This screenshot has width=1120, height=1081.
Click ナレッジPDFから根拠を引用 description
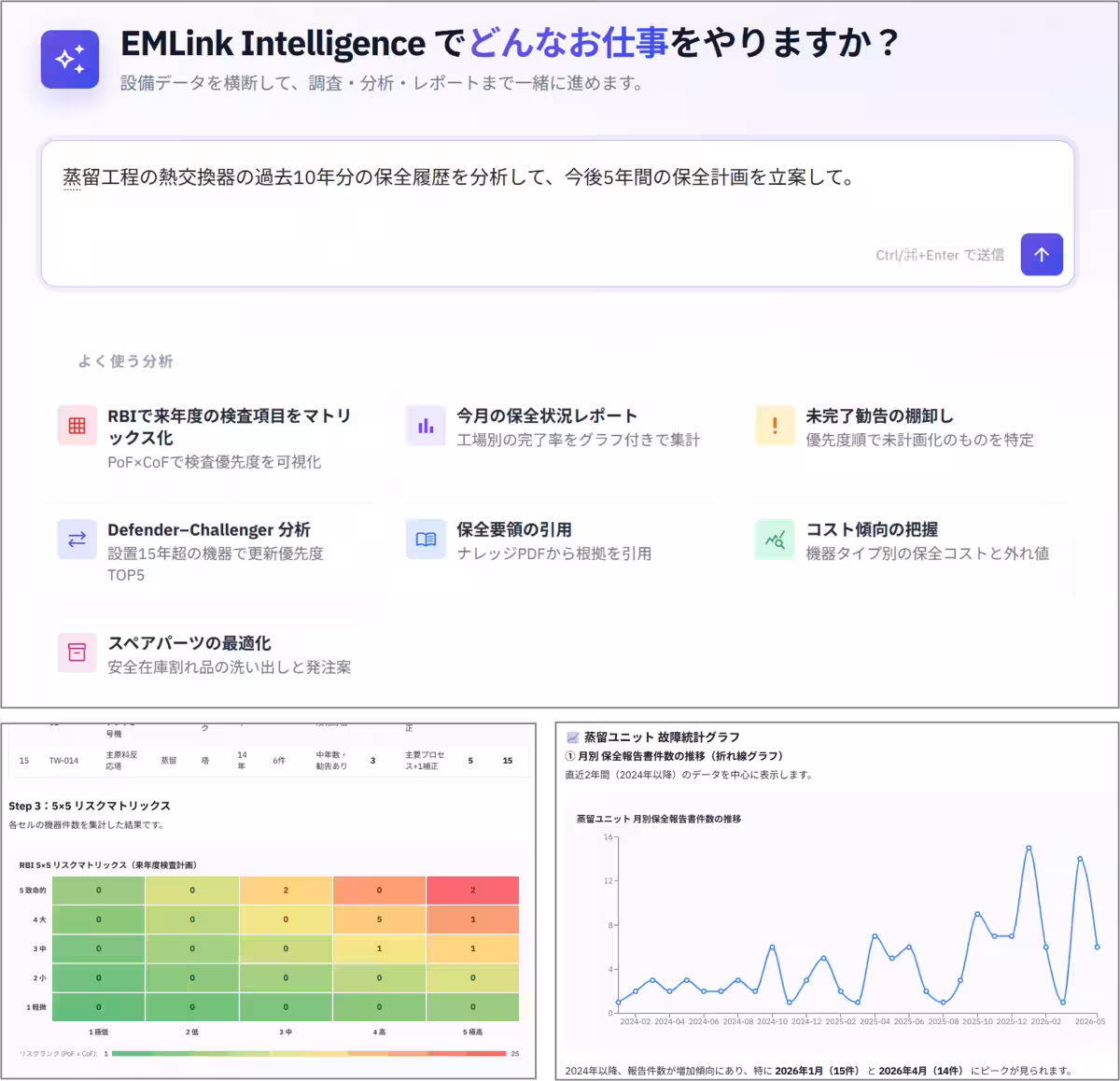pos(553,554)
